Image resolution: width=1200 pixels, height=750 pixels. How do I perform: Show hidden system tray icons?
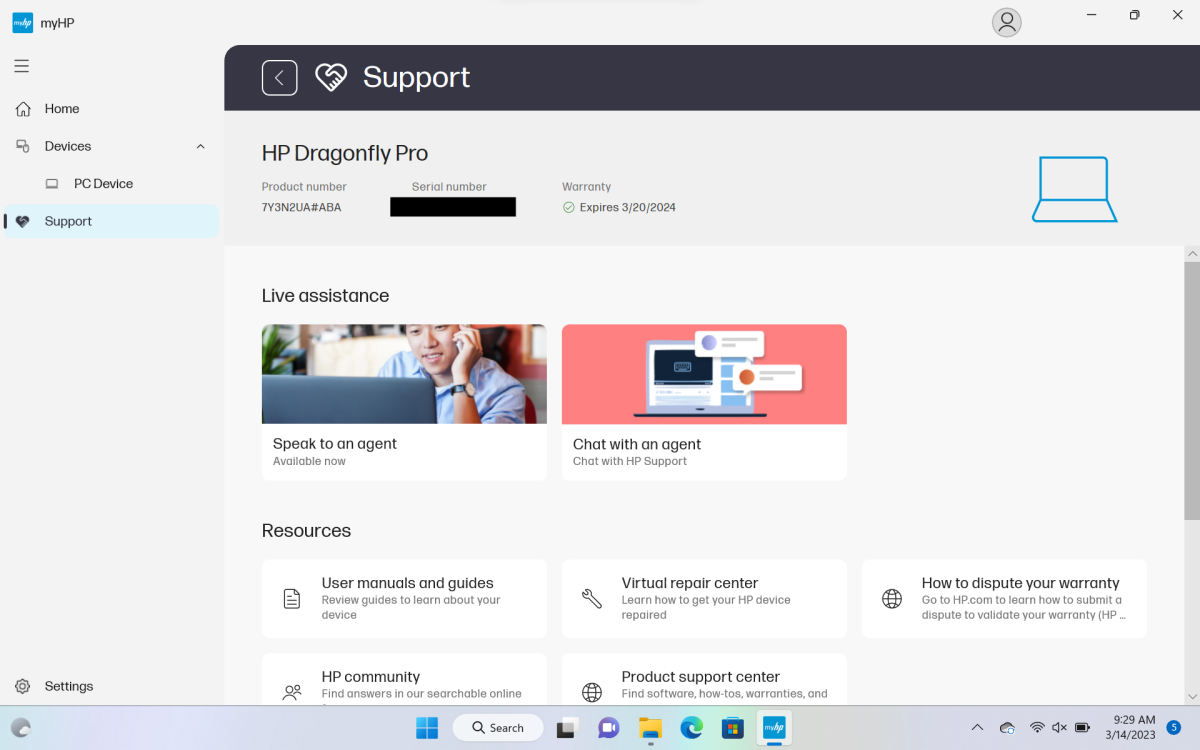[x=977, y=727]
